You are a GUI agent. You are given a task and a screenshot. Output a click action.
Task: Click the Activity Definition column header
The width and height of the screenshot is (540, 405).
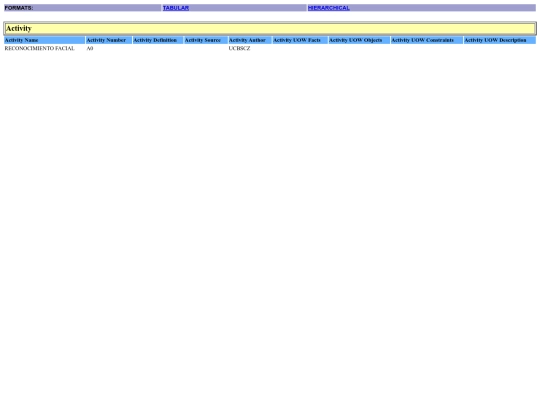tap(158, 40)
